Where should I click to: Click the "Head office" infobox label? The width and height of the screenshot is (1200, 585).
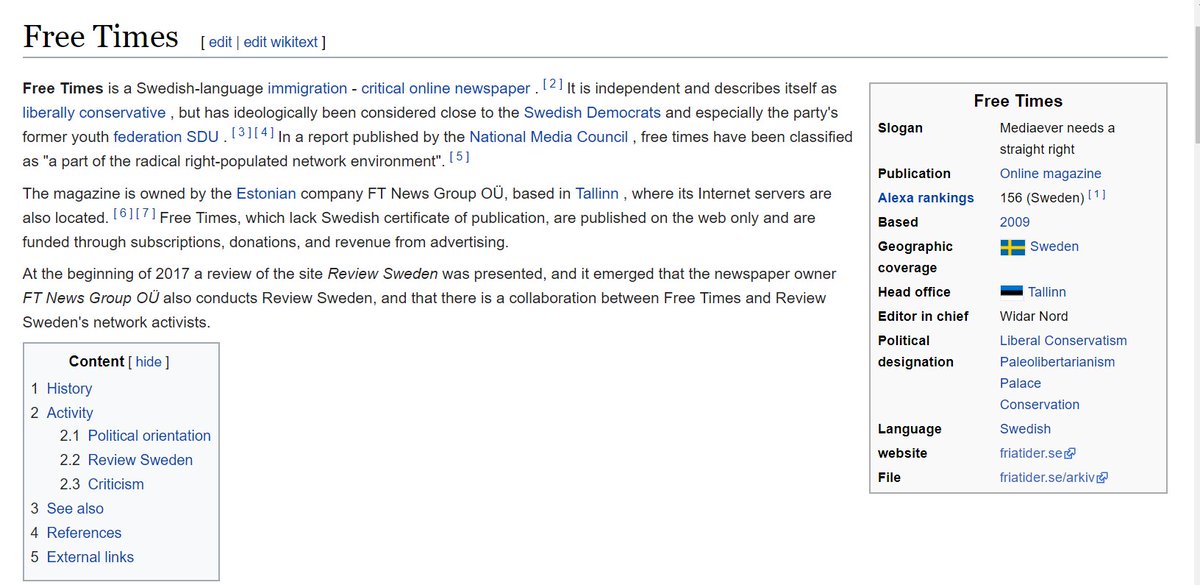pyautogui.click(x=914, y=292)
